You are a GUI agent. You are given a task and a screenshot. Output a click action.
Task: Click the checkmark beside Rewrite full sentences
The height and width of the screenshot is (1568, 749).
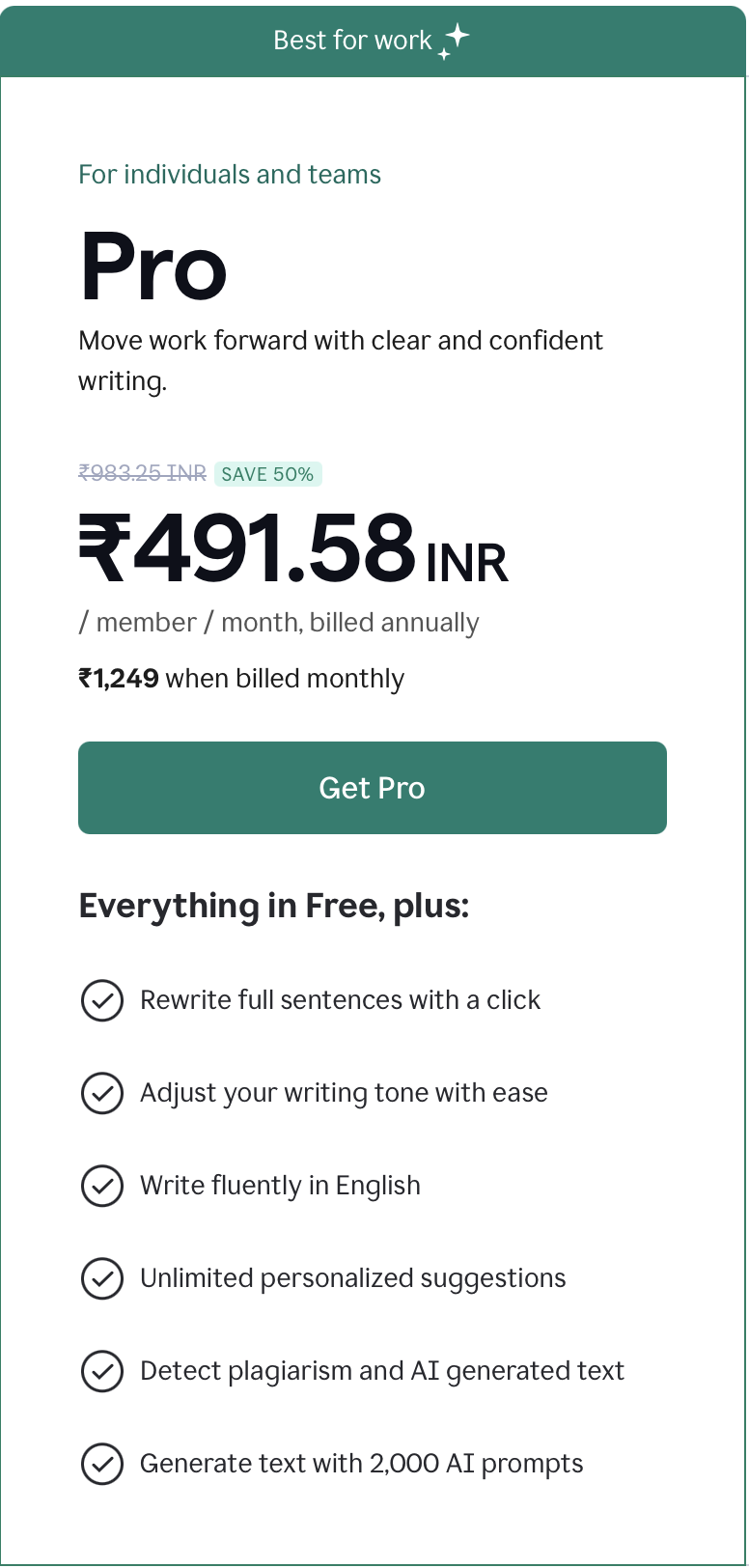(102, 1000)
